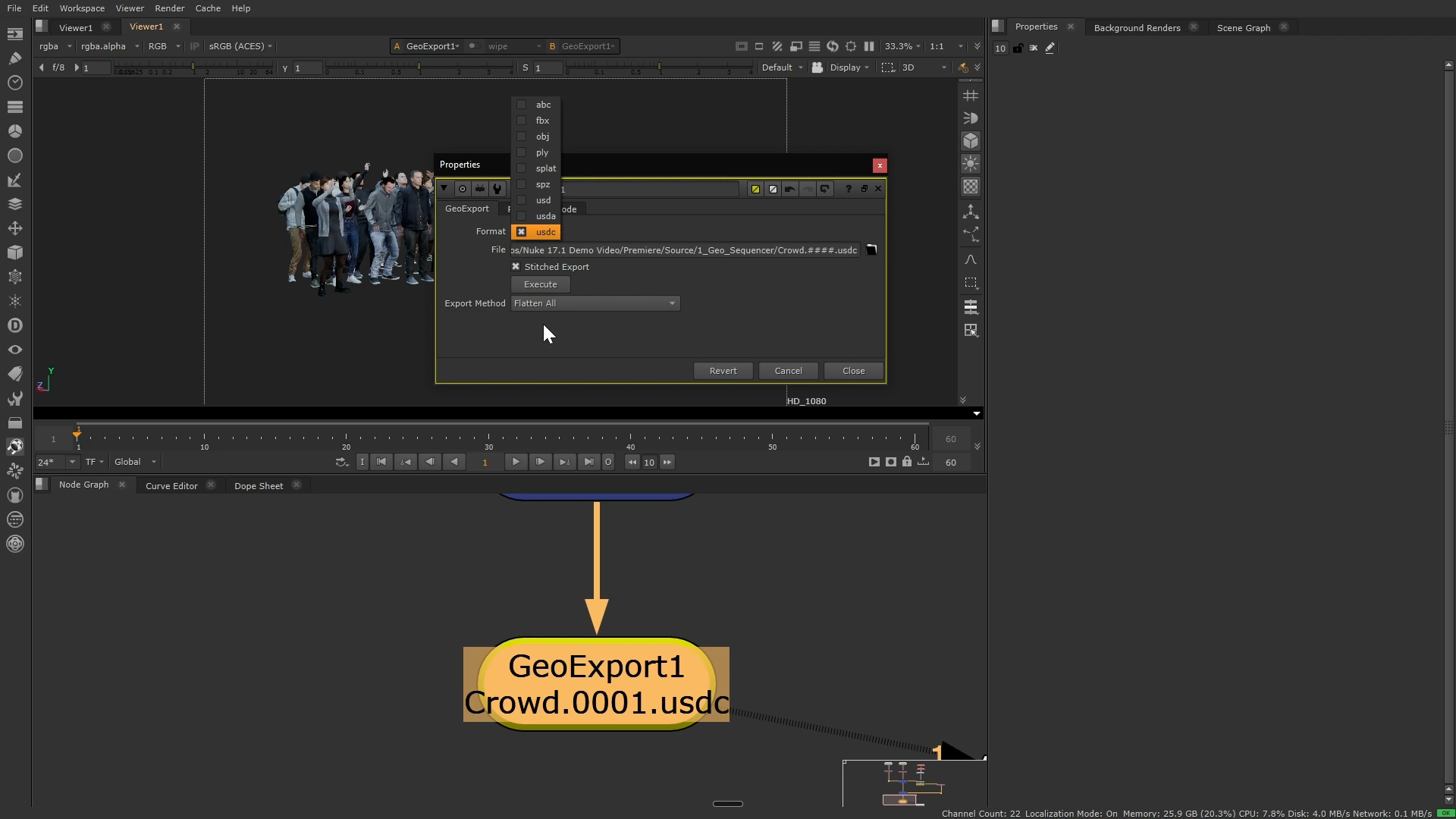Click the viewer saturation slider beside S

point(659,68)
